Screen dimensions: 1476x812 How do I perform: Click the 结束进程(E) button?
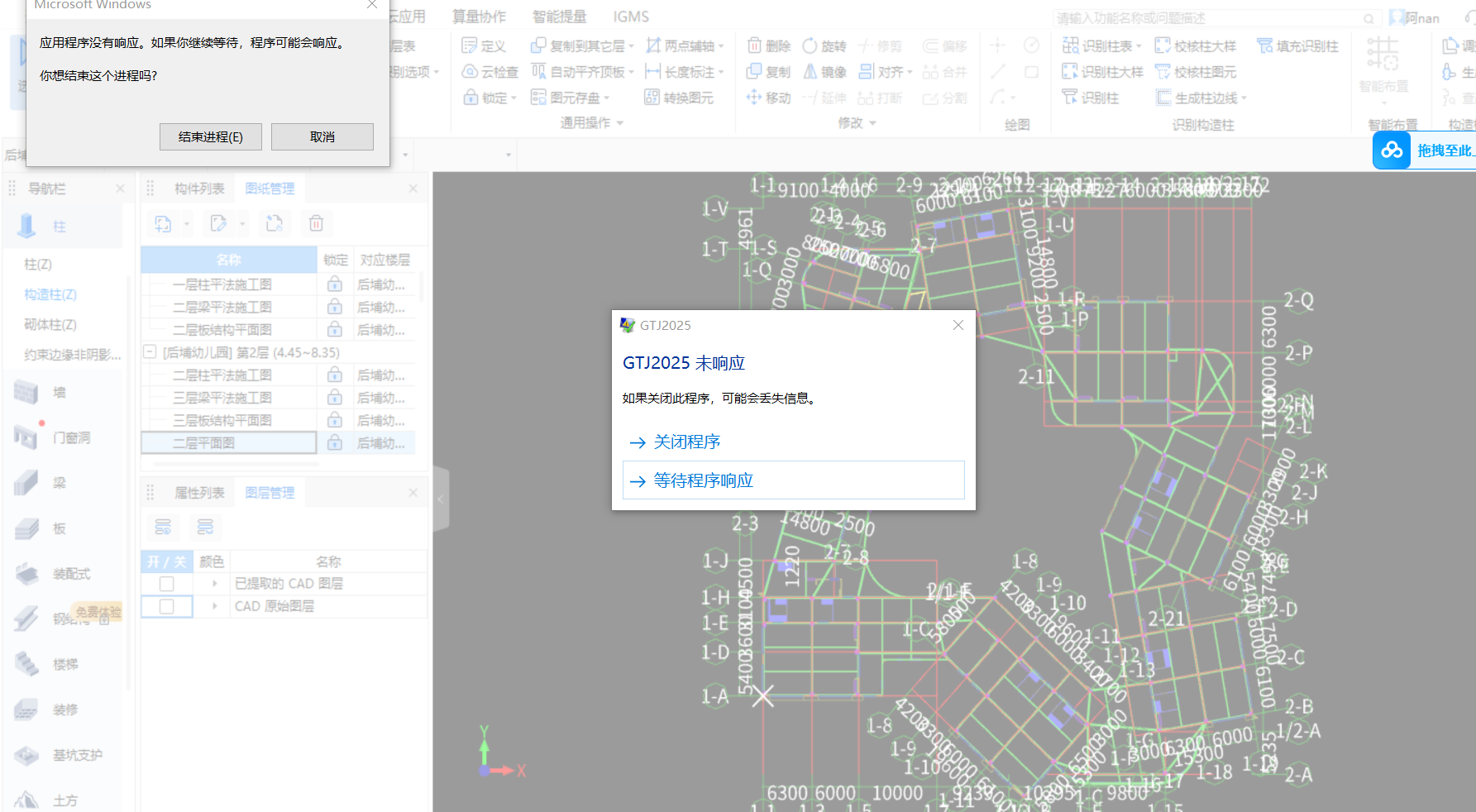pyautogui.click(x=210, y=136)
